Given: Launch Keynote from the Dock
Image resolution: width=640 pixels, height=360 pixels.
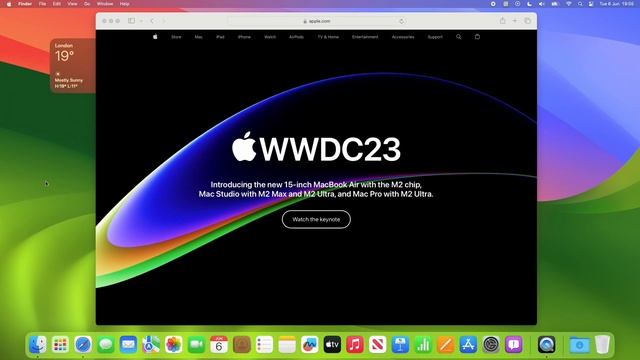Looking at the screenshot, I should click(400, 344).
